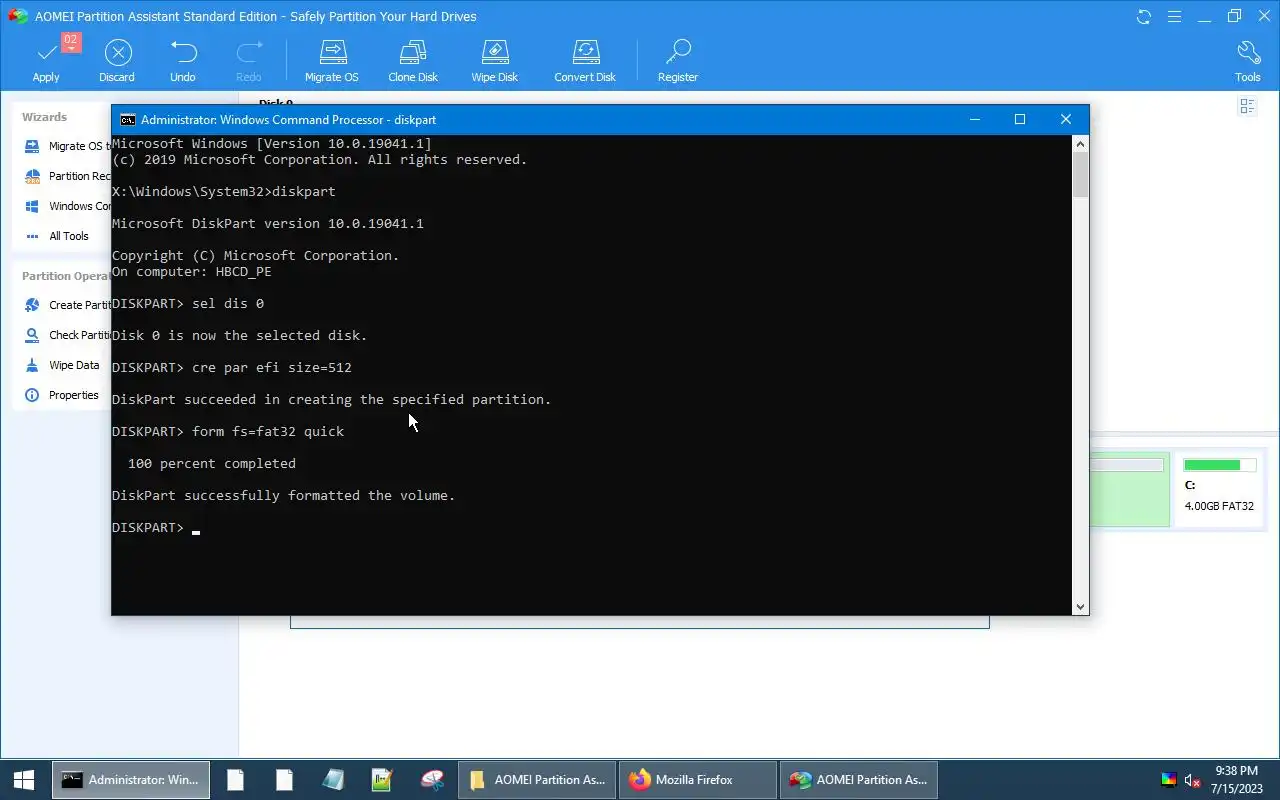The image size is (1280, 800).
Task: Open the Tools wrench menu
Action: point(1248,60)
